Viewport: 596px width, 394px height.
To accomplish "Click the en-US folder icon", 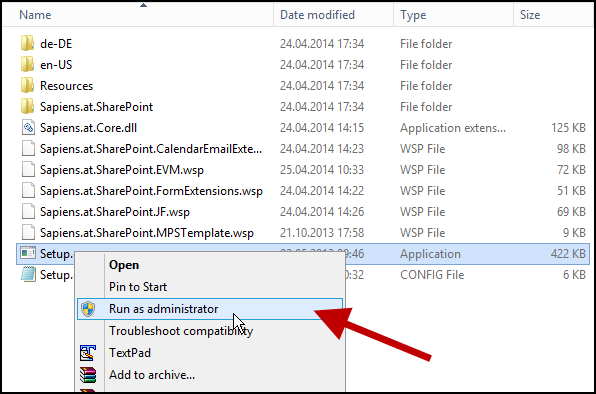I will (x=27, y=64).
